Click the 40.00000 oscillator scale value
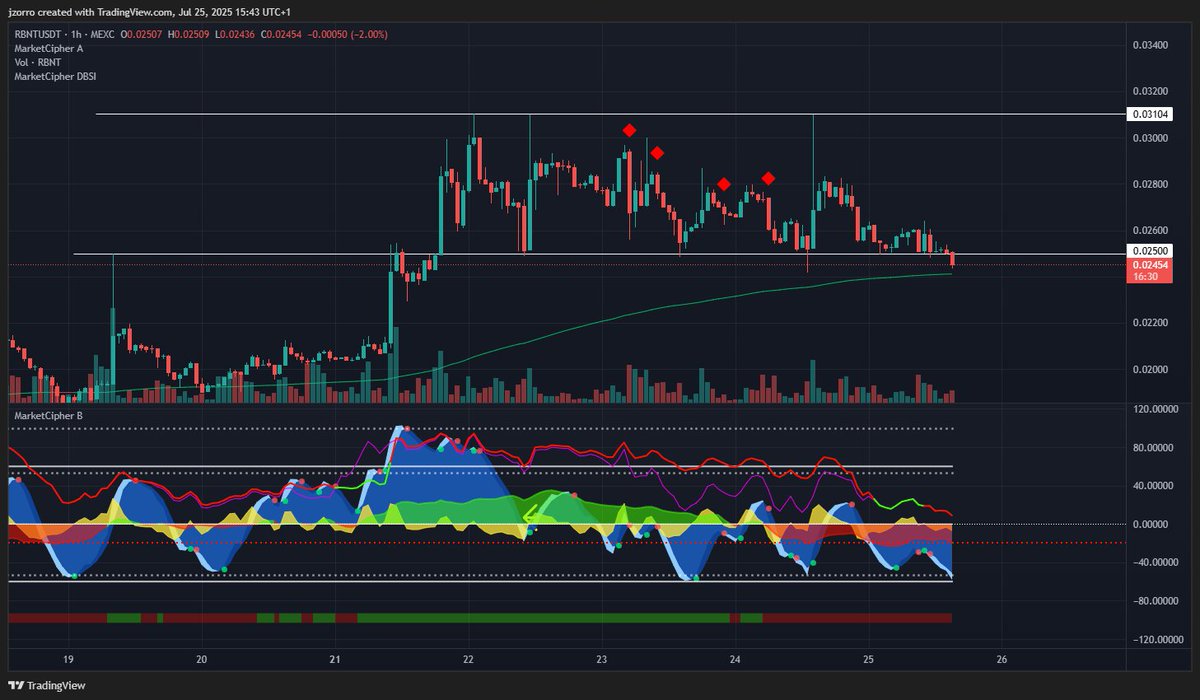The height and width of the screenshot is (700, 1200). tap(1154, 486)
